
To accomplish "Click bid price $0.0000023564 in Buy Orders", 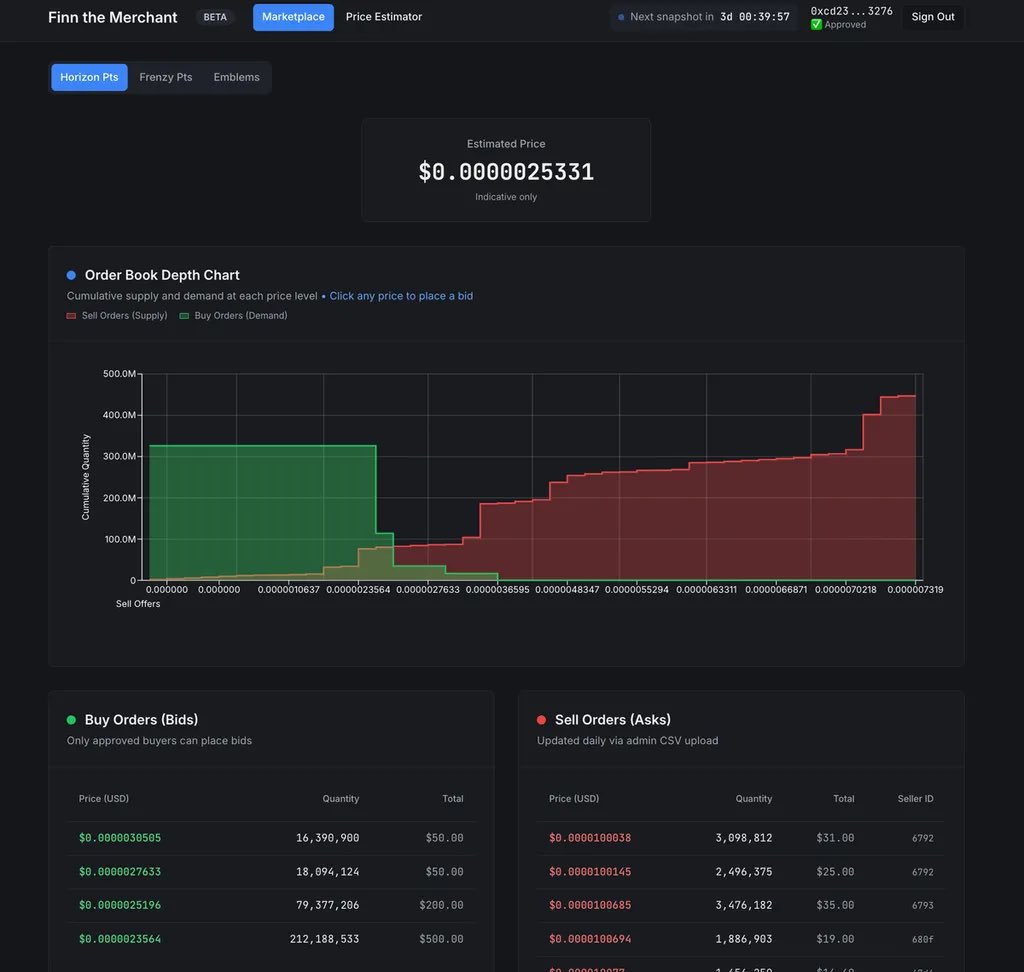I will pyautogui.click(x=120, y=939).
